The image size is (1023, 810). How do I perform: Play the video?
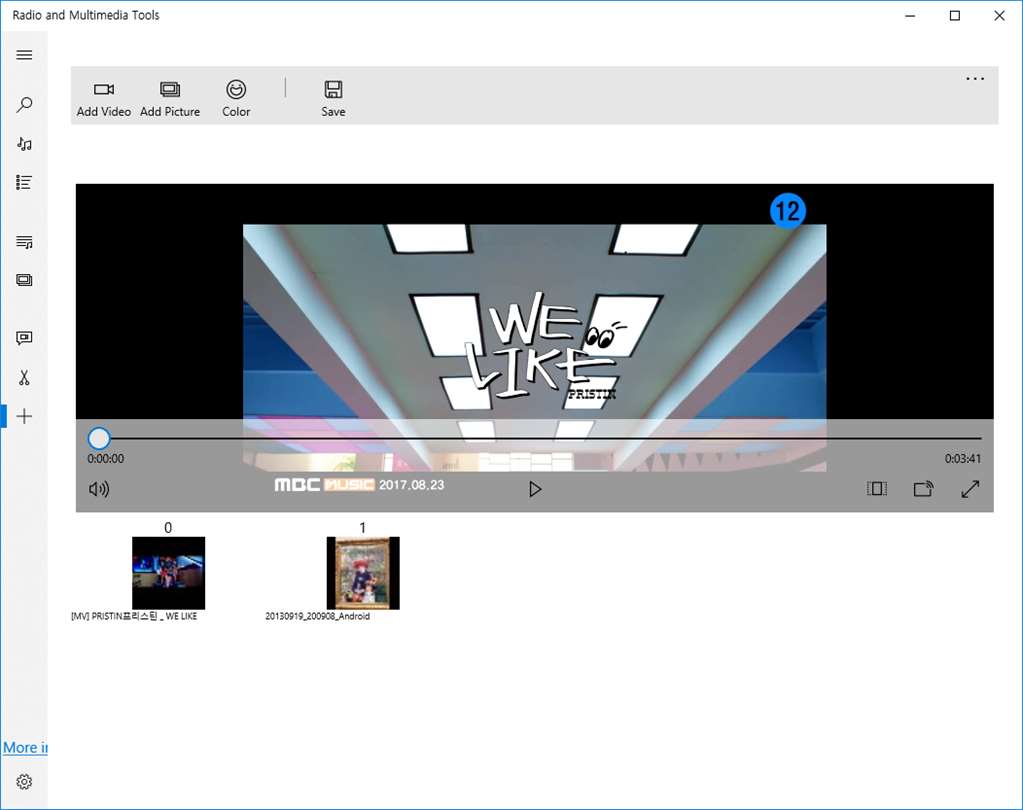coord(535,488)
